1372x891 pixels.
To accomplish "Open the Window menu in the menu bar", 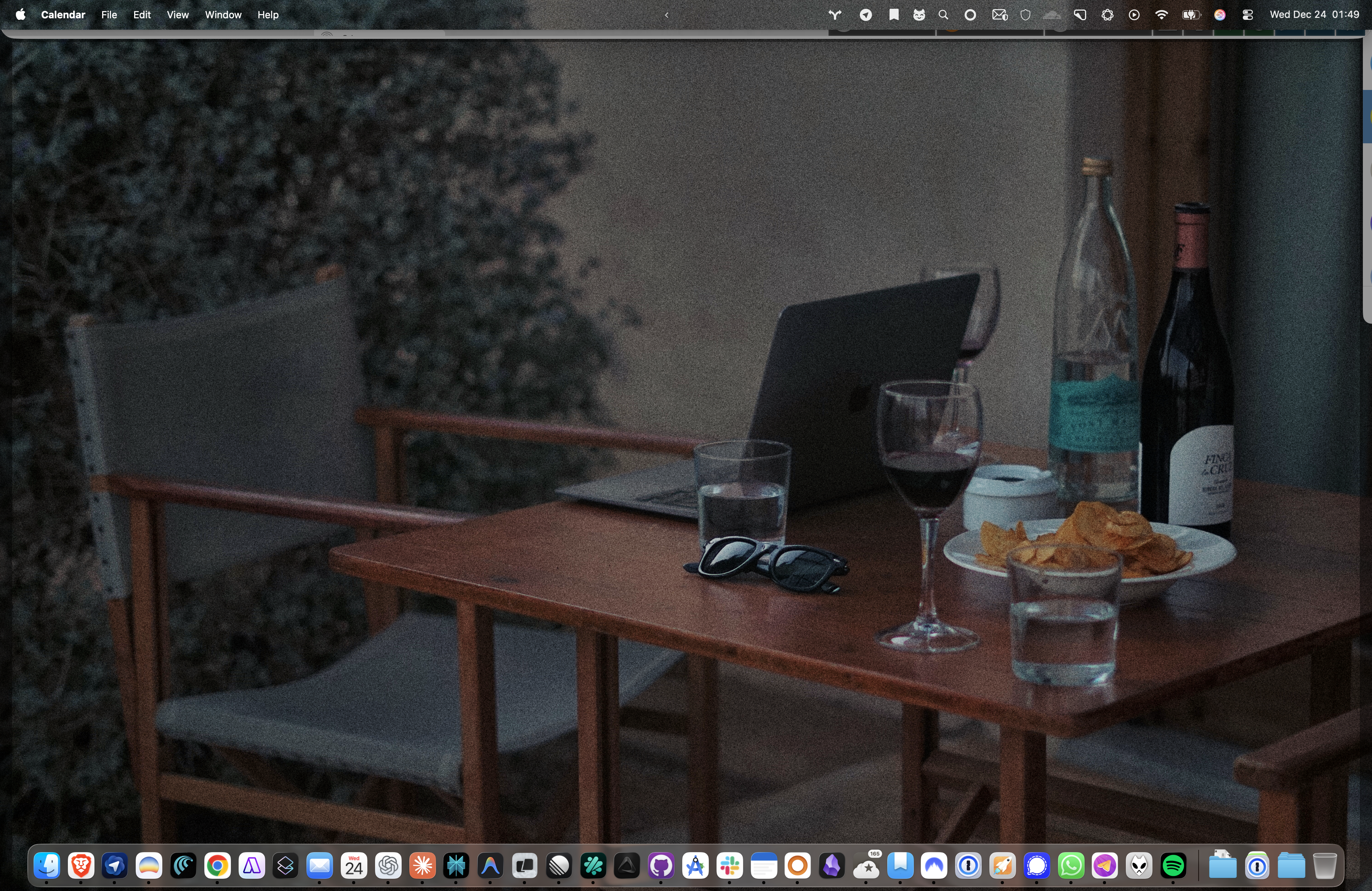I will [223, 15].
